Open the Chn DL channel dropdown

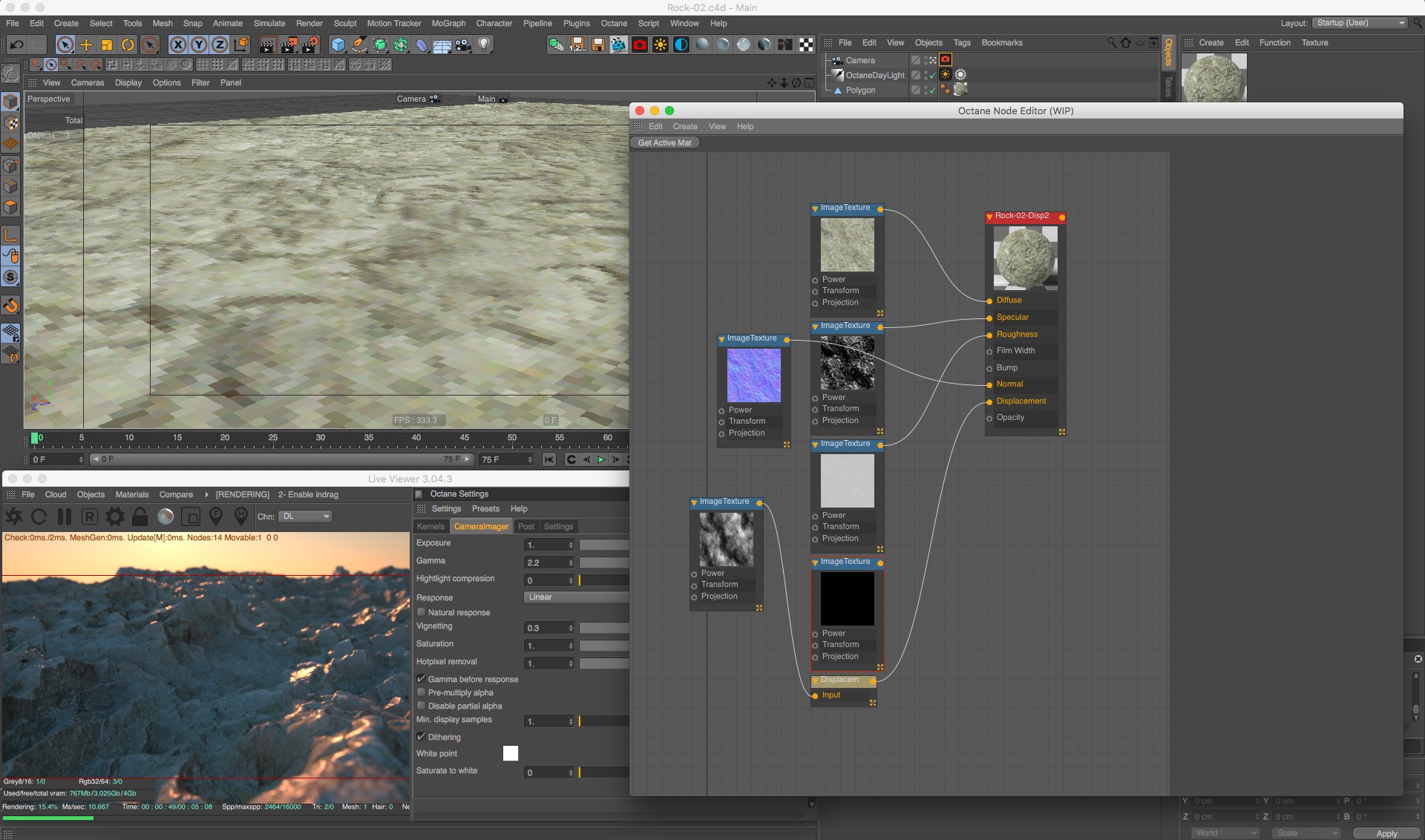tap(306, 516)
